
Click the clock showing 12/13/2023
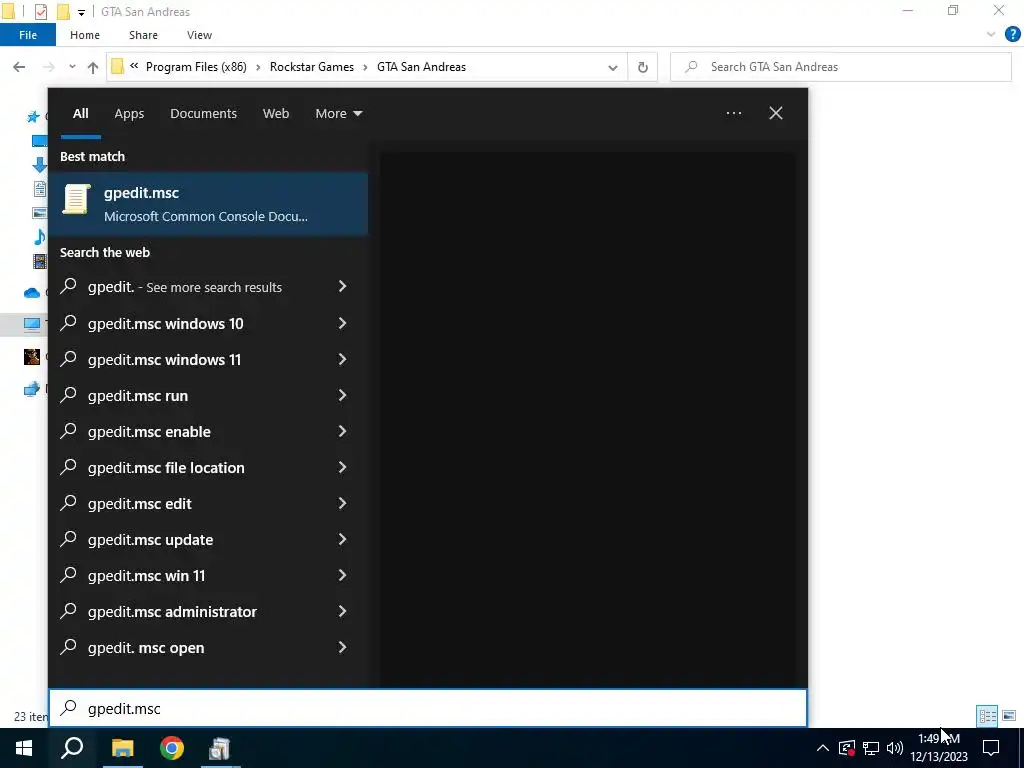click(938, 748)
